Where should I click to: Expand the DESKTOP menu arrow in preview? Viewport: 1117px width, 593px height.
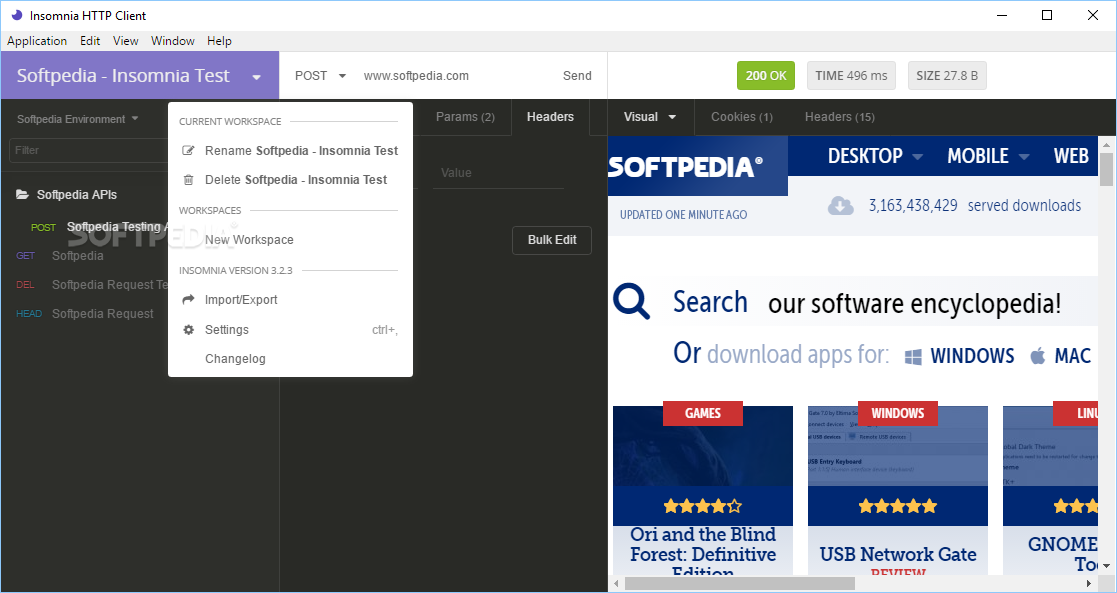[x=918, y=157]
